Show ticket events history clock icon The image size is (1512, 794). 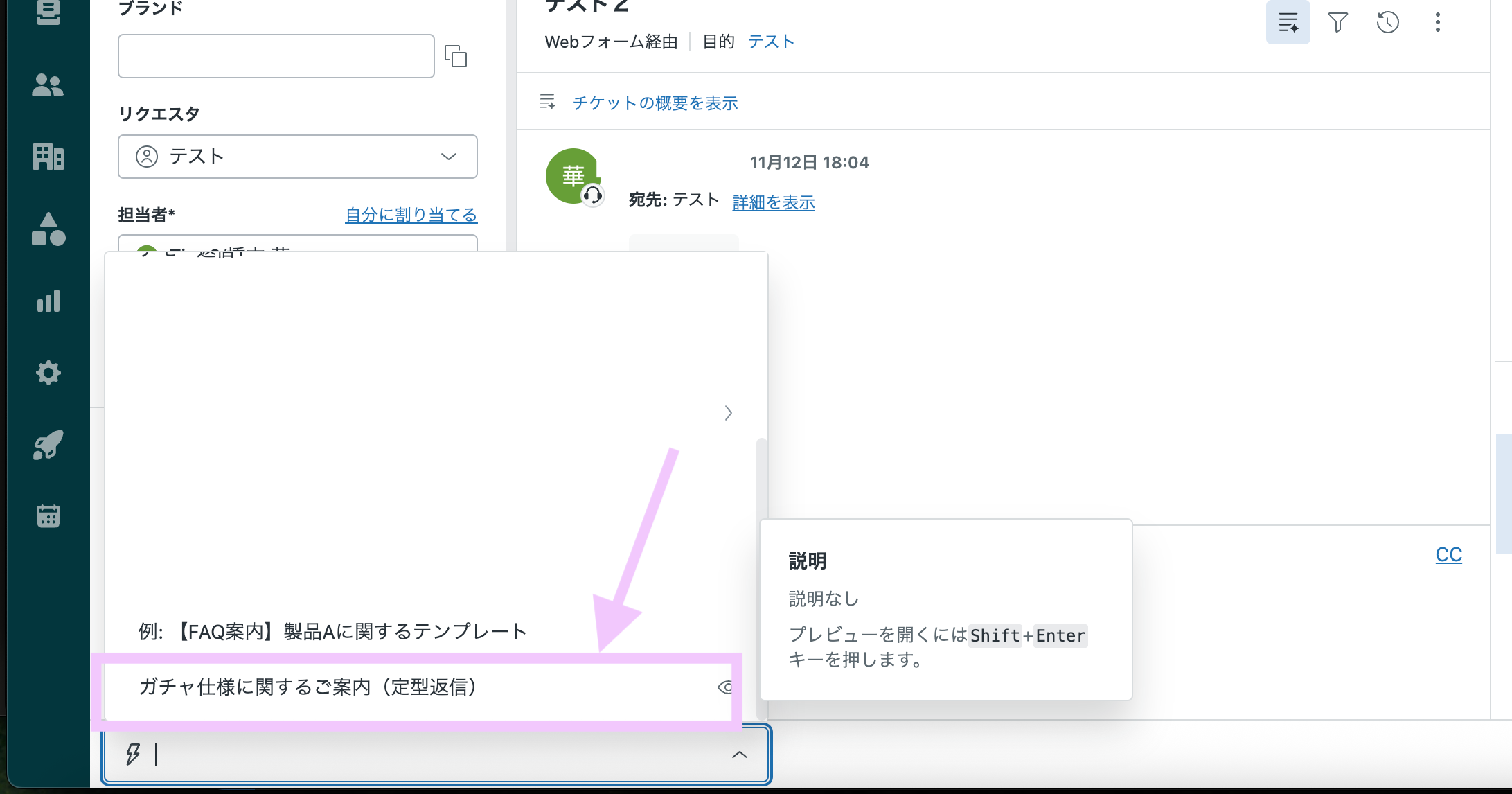(1387, 22)
